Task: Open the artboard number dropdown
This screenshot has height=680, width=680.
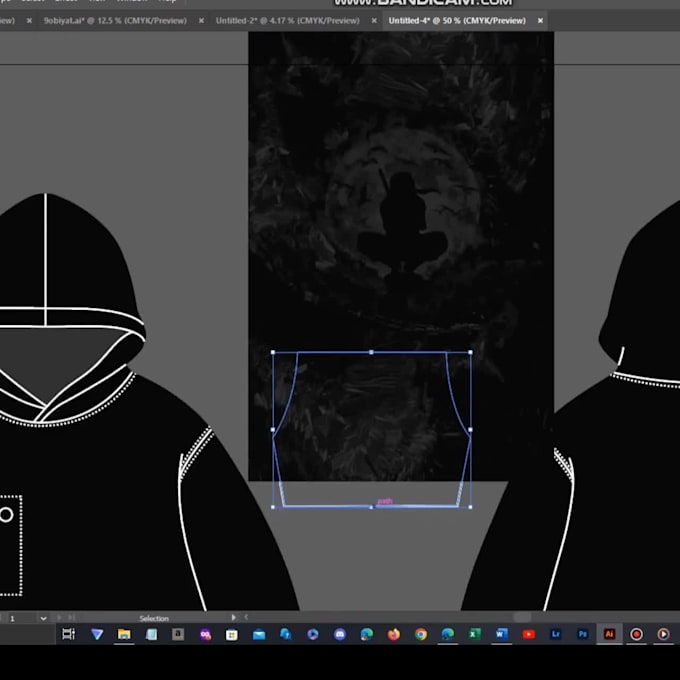Action: 43,618
